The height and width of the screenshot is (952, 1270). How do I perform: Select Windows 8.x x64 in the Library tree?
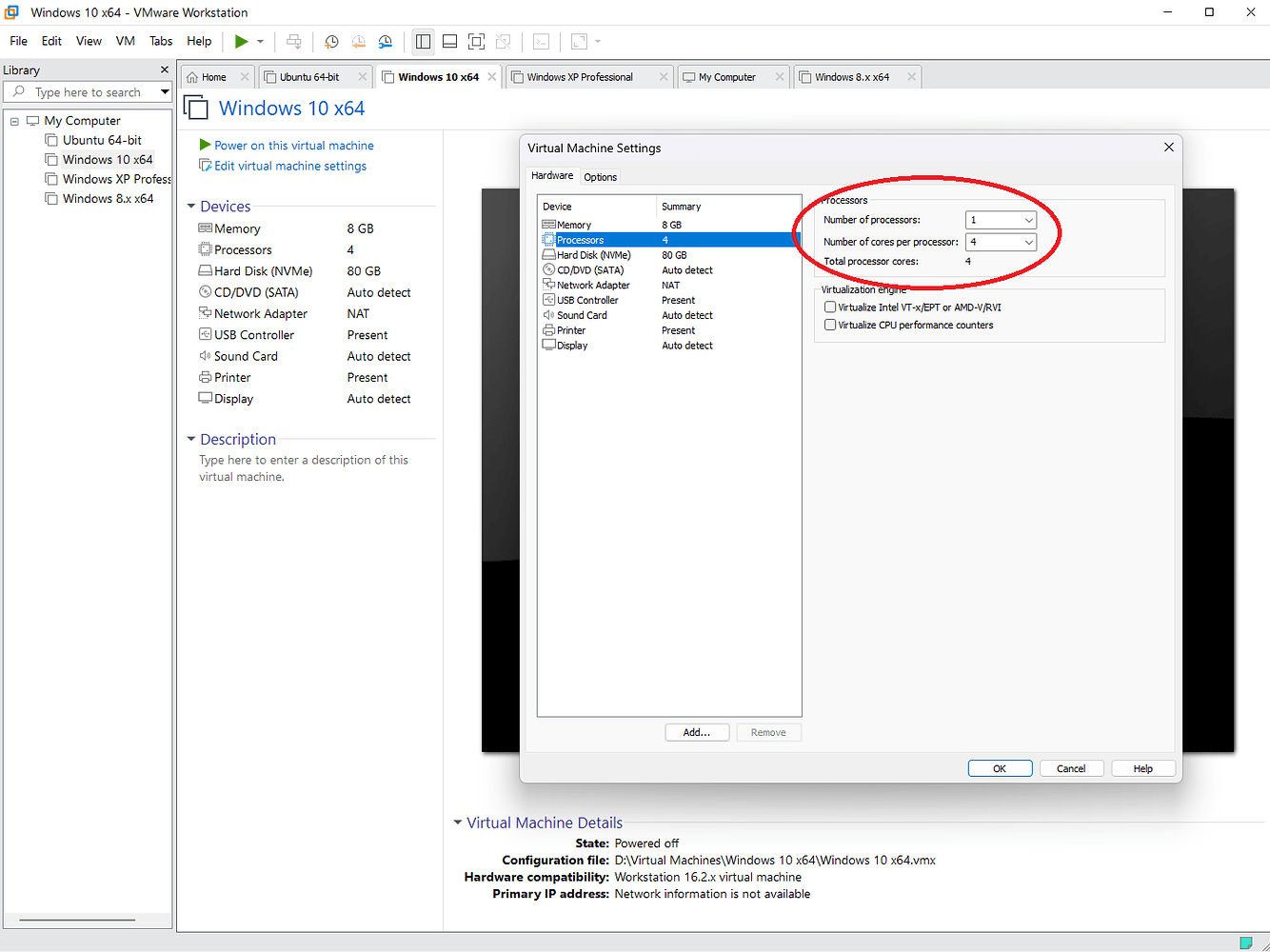(x=108, y=198)
